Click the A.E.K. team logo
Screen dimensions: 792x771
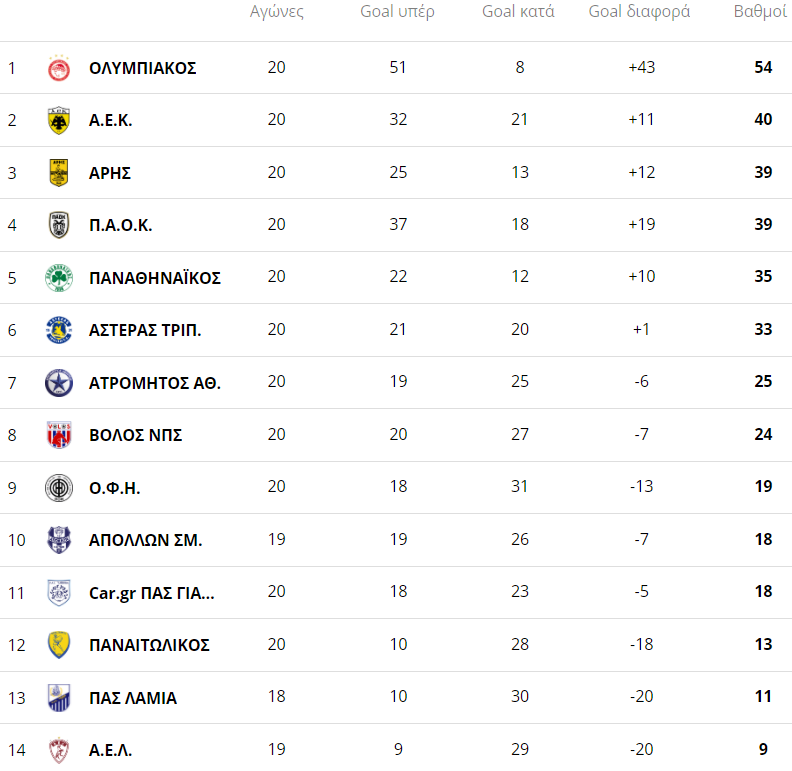click(x=59, y=121)
